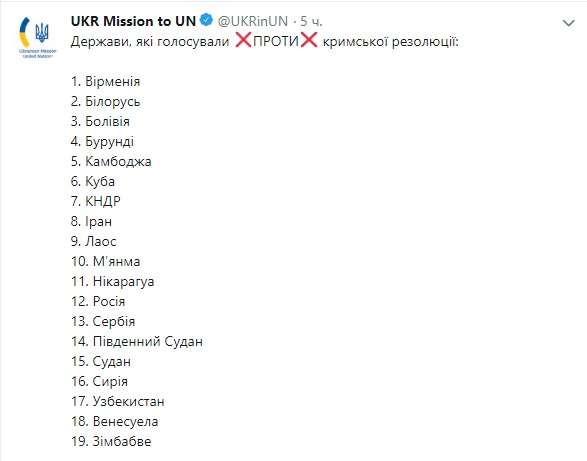Click the list entry Узбекистан

[x=118, y=401]
